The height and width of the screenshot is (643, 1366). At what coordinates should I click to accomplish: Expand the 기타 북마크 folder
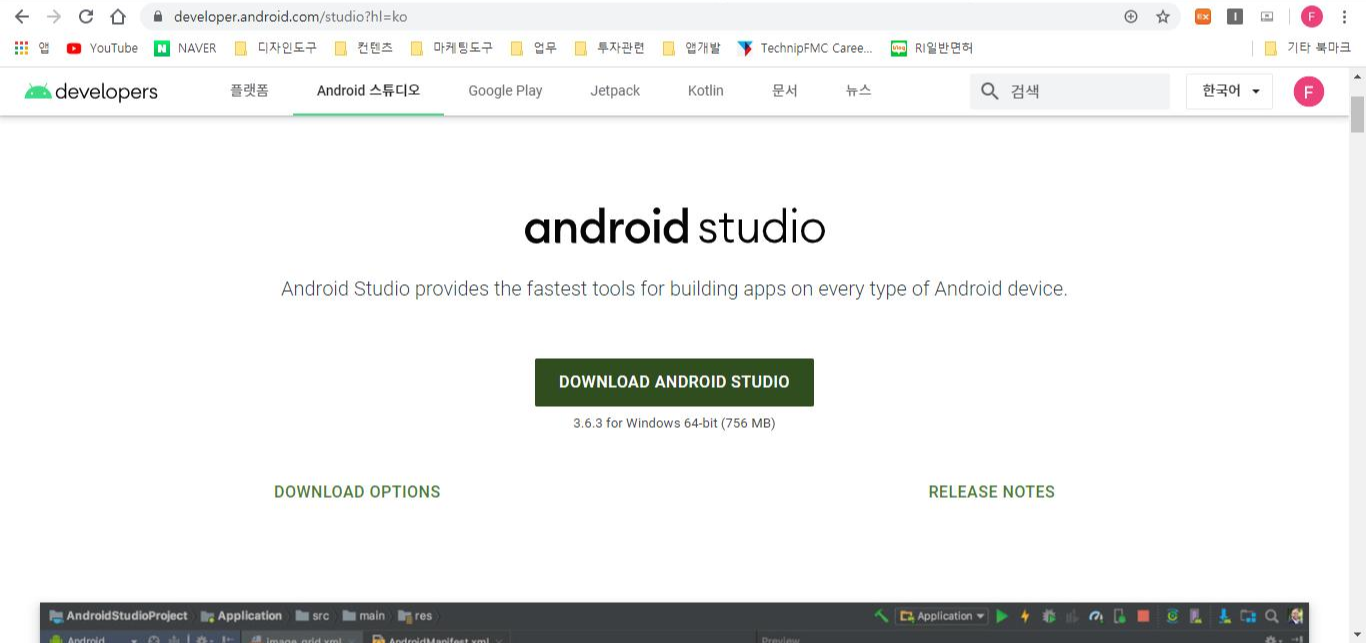coord(1307,47)
